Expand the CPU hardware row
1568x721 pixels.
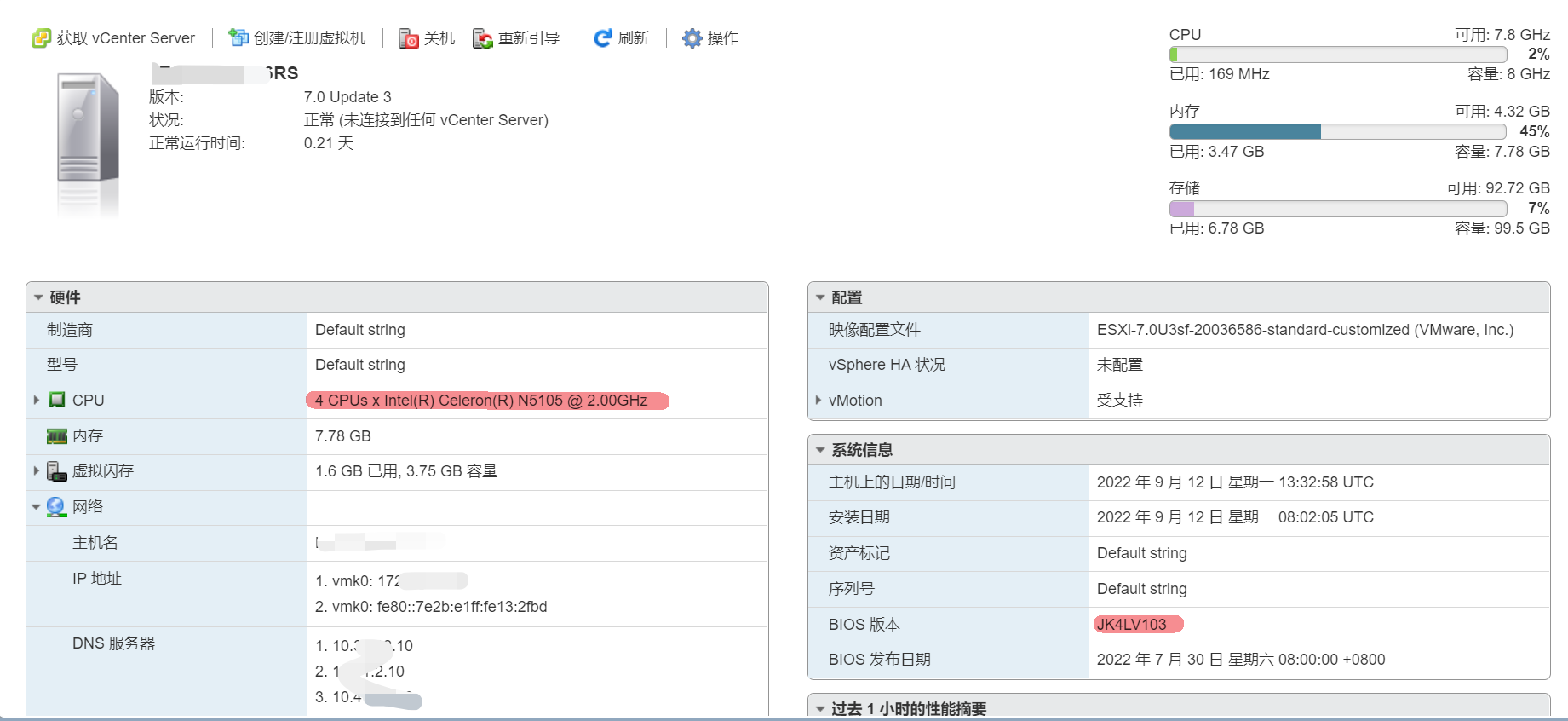[37, 400]
